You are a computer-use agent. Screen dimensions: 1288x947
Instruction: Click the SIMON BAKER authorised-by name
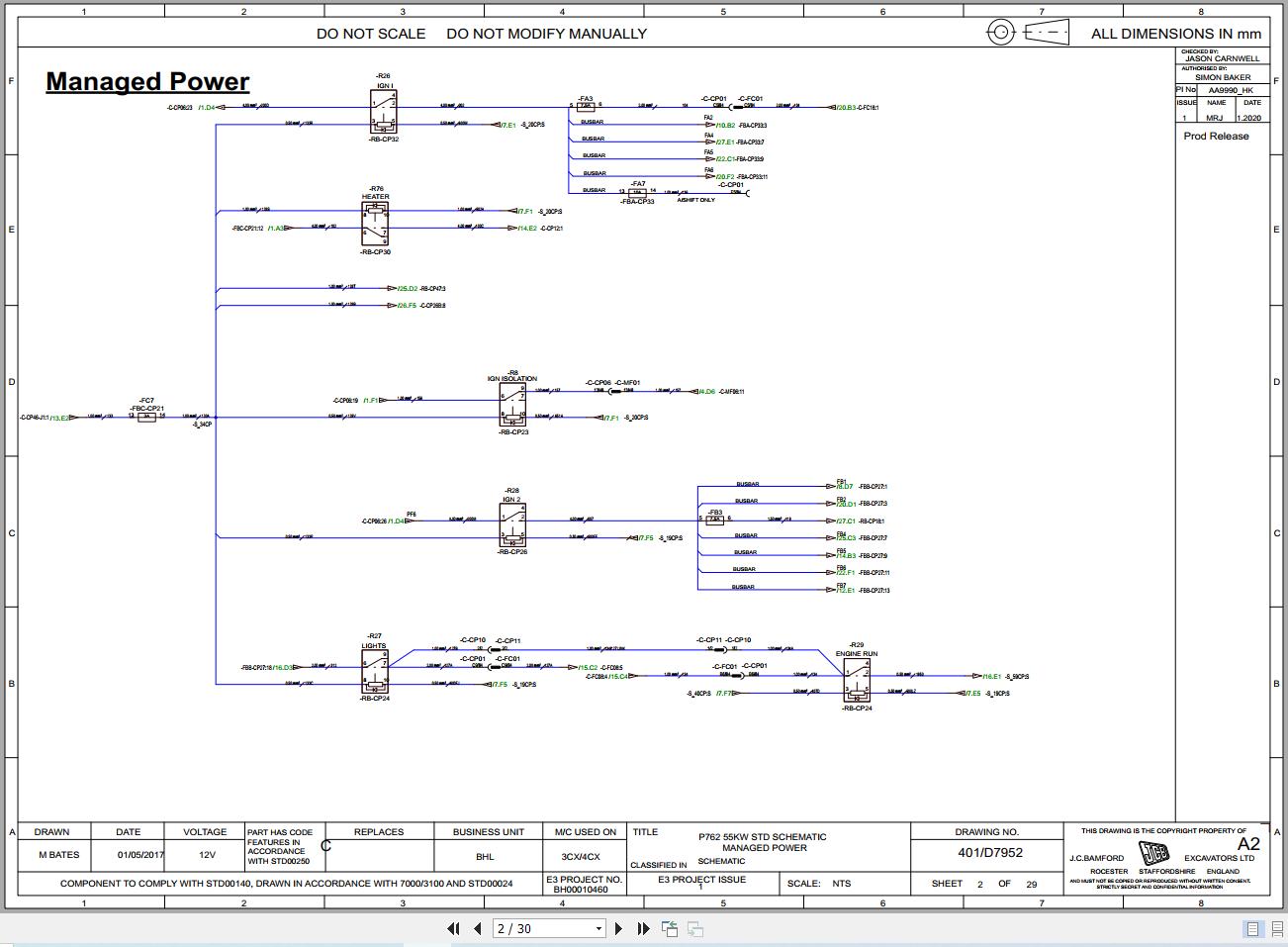(x=1223, y=77)
